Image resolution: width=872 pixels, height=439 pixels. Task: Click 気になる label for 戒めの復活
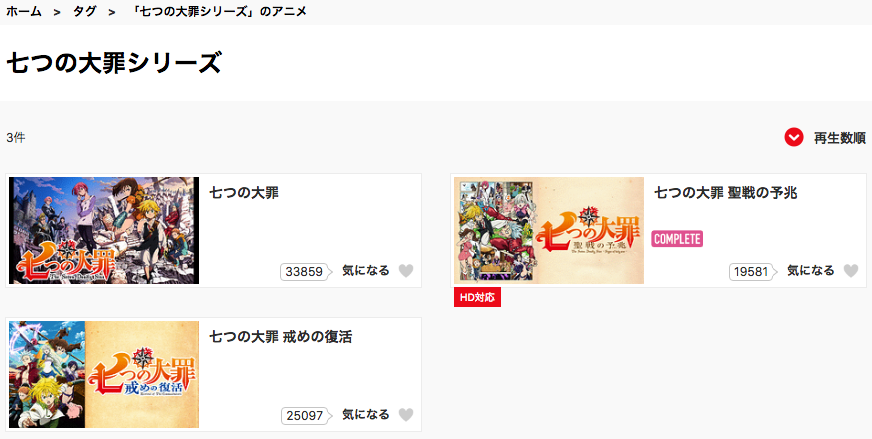[366, 415]
